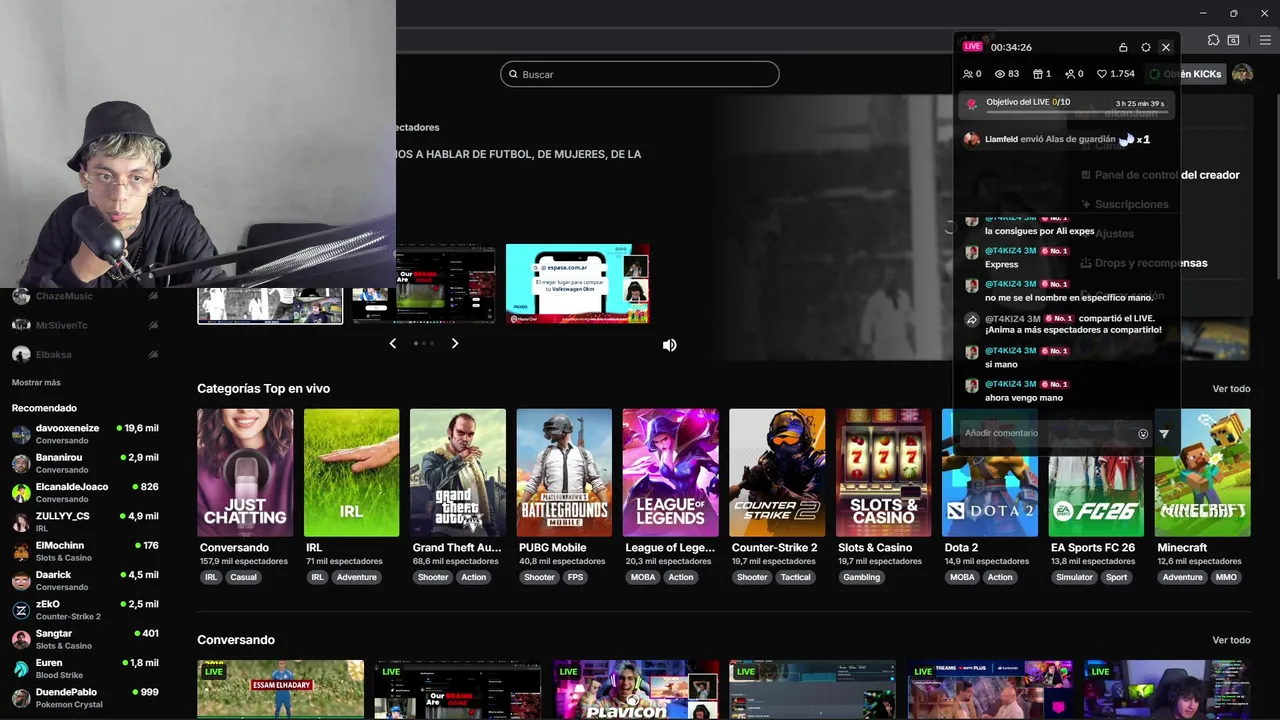Toggle the lock icon in the LIVE overlay
Screen dimensions: 1280x720
(x=1123, y=47)
